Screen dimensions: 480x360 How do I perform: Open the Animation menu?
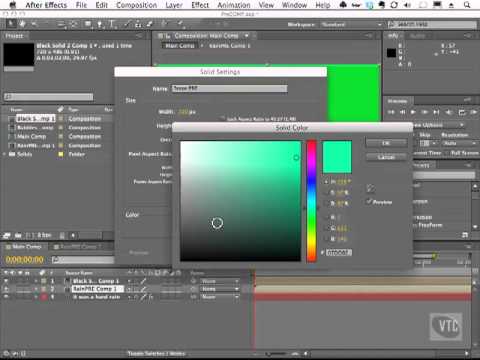click(234, 5)
